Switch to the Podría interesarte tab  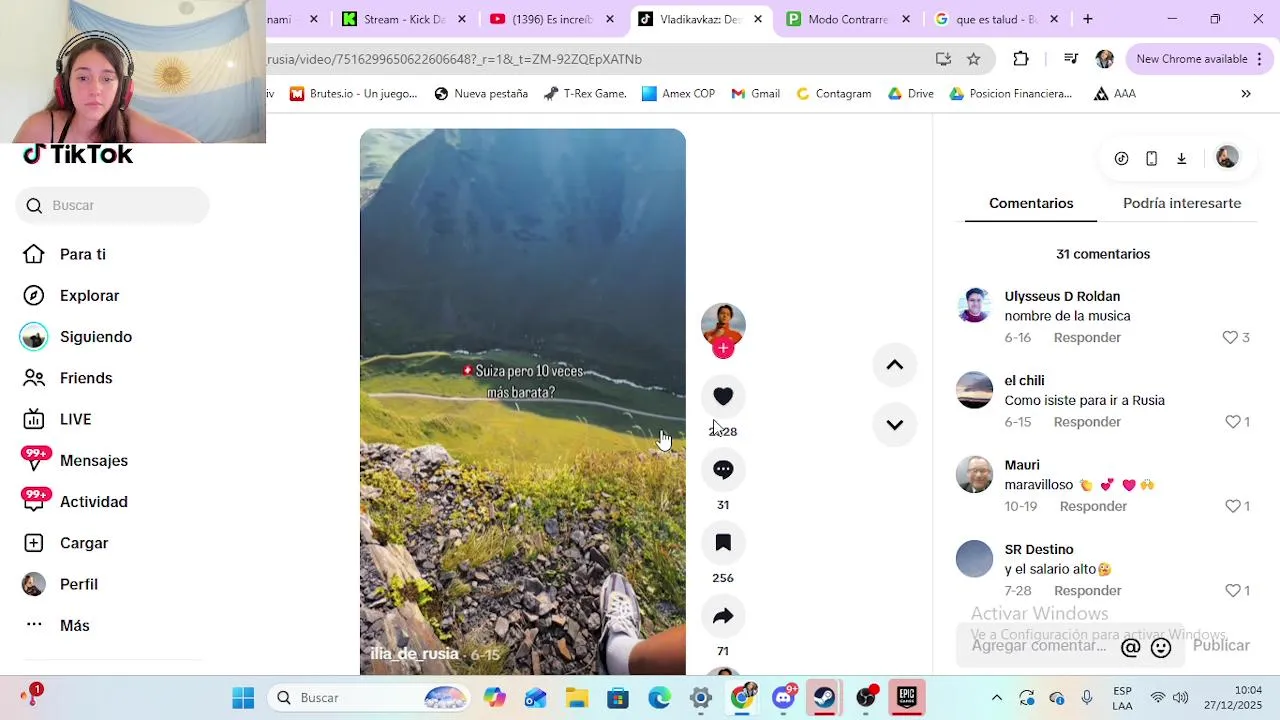tap(1182, 203)
